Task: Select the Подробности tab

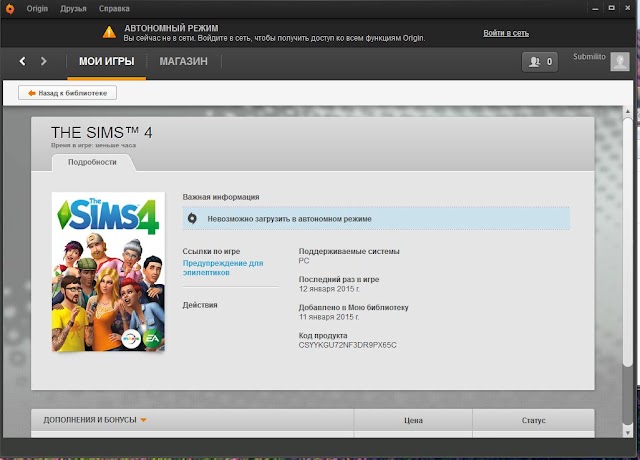Action: (x=92, y=162)
